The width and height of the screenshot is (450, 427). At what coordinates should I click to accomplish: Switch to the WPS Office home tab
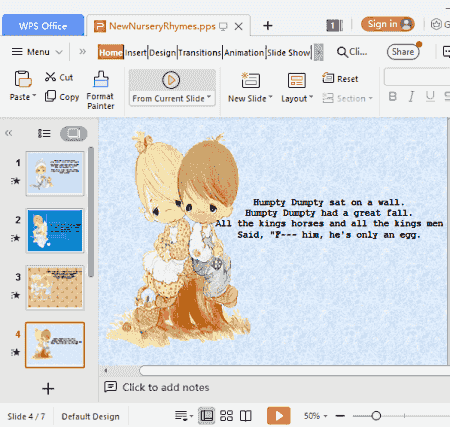43,26
